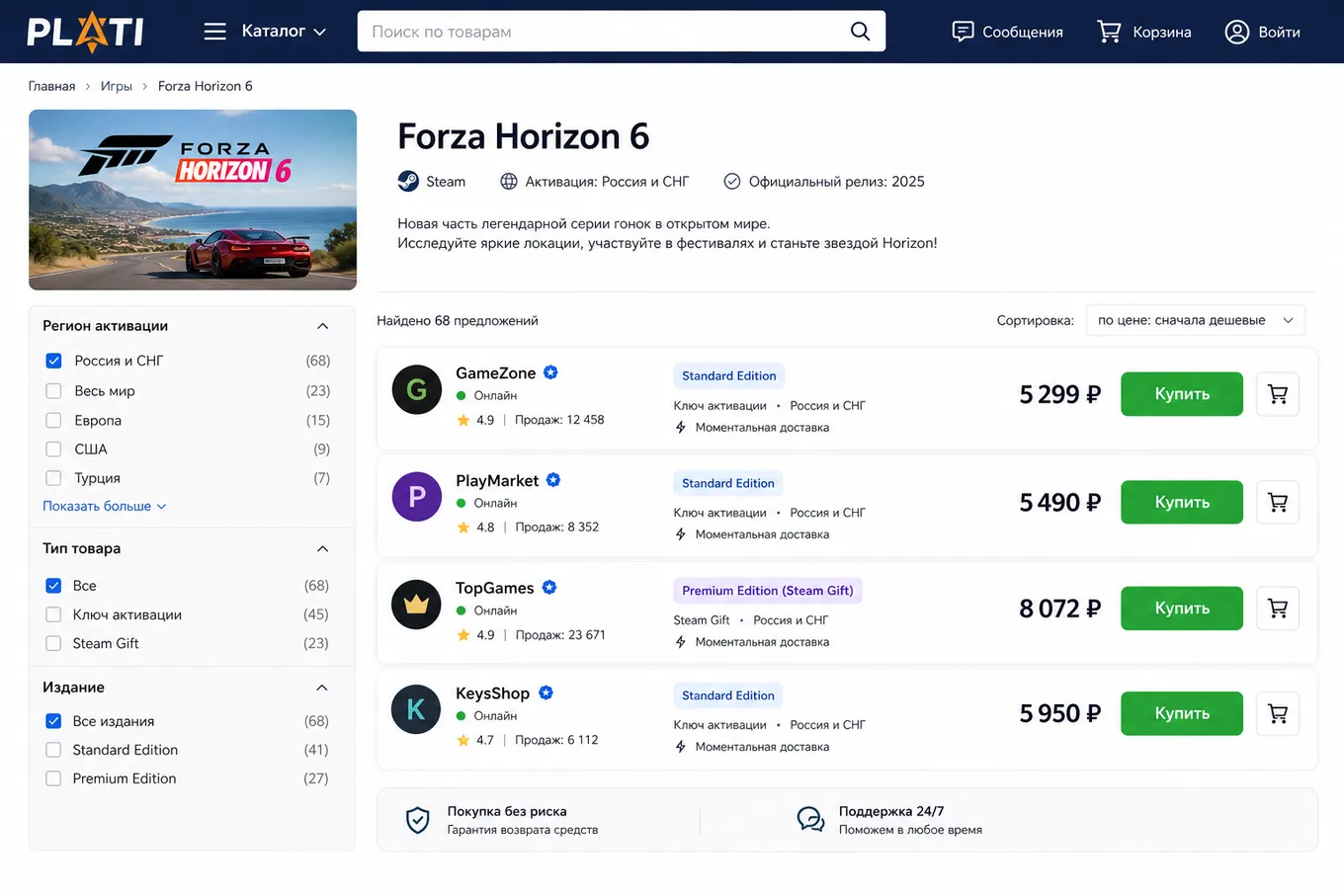Check the США region filter
1344x896 pixels.
coord(54,449)
